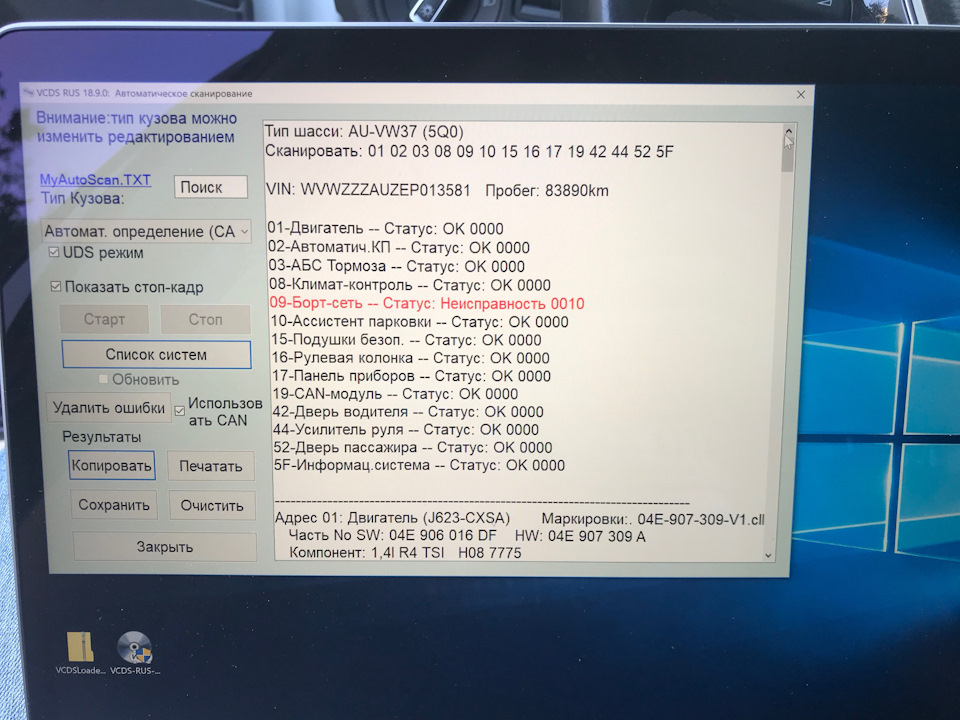Select the 03-АБС Тормоза status line
Screen dimensions: 960x720
[x=397, y=266]
